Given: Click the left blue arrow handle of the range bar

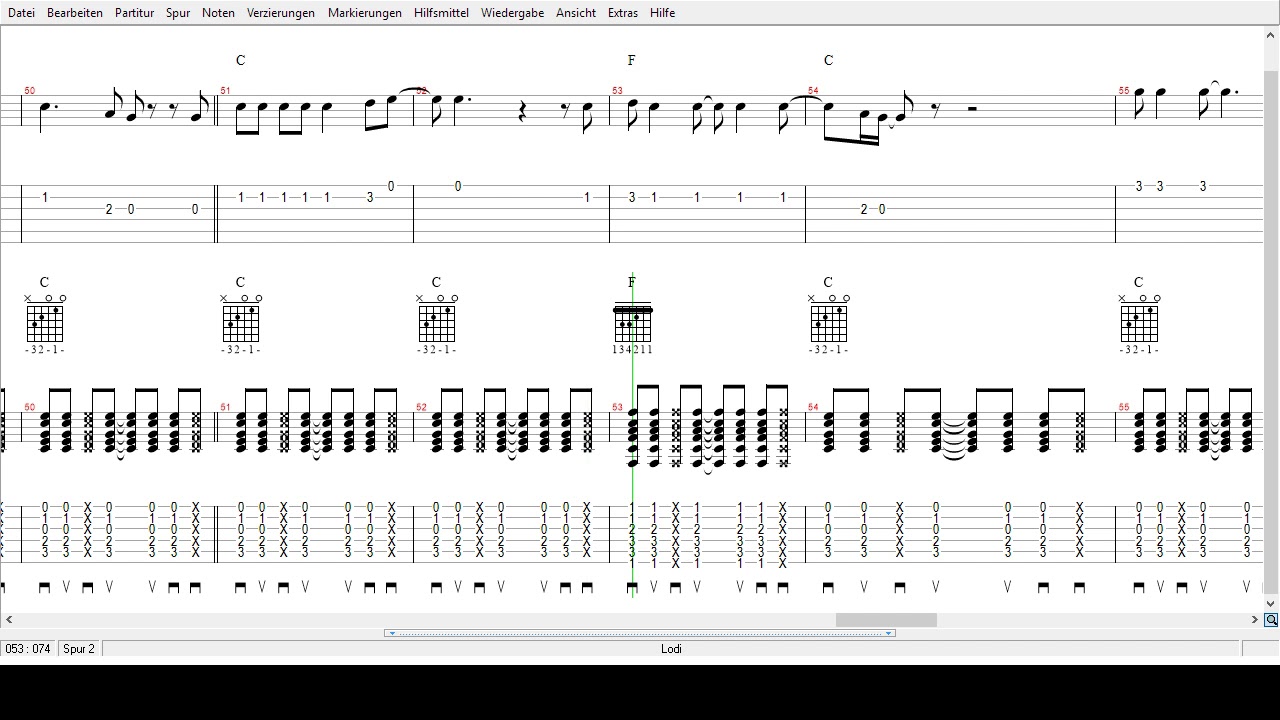Looking at the screenshot, I should [x=392, y=633].
